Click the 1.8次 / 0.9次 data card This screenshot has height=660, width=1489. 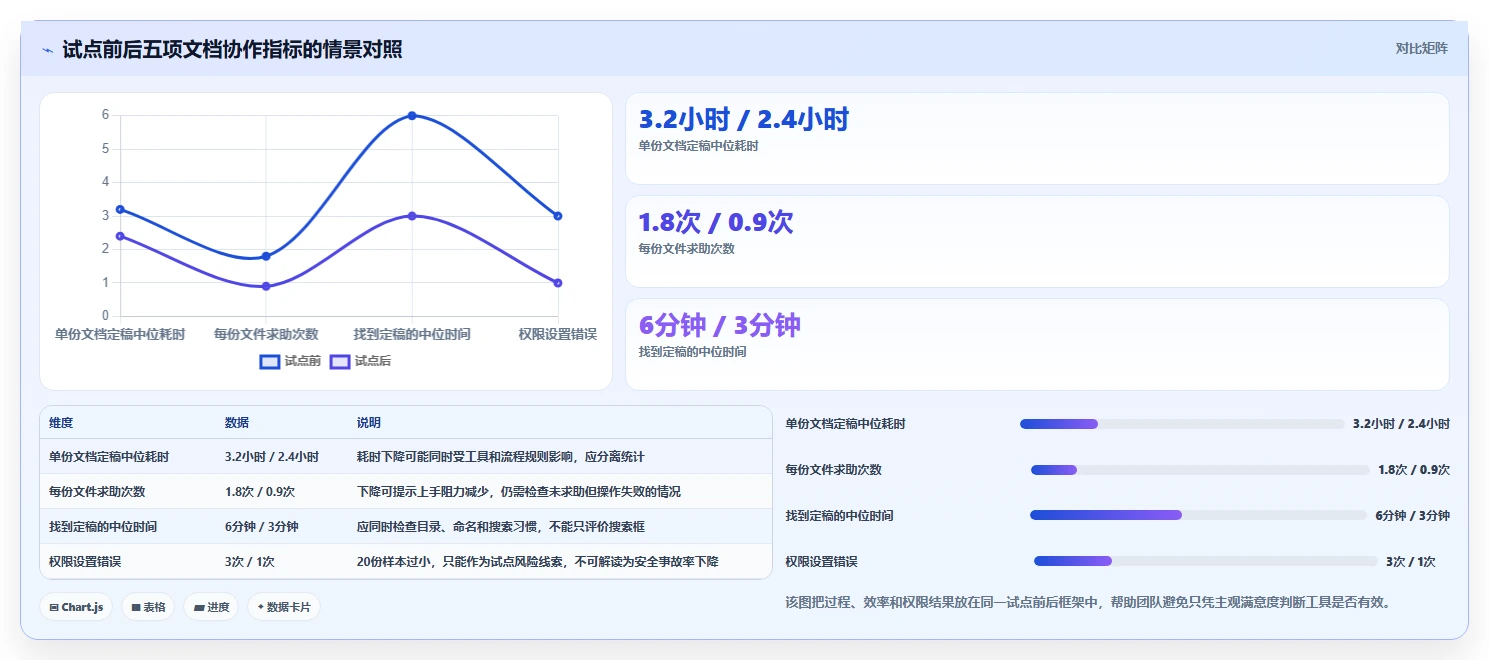1037,241
